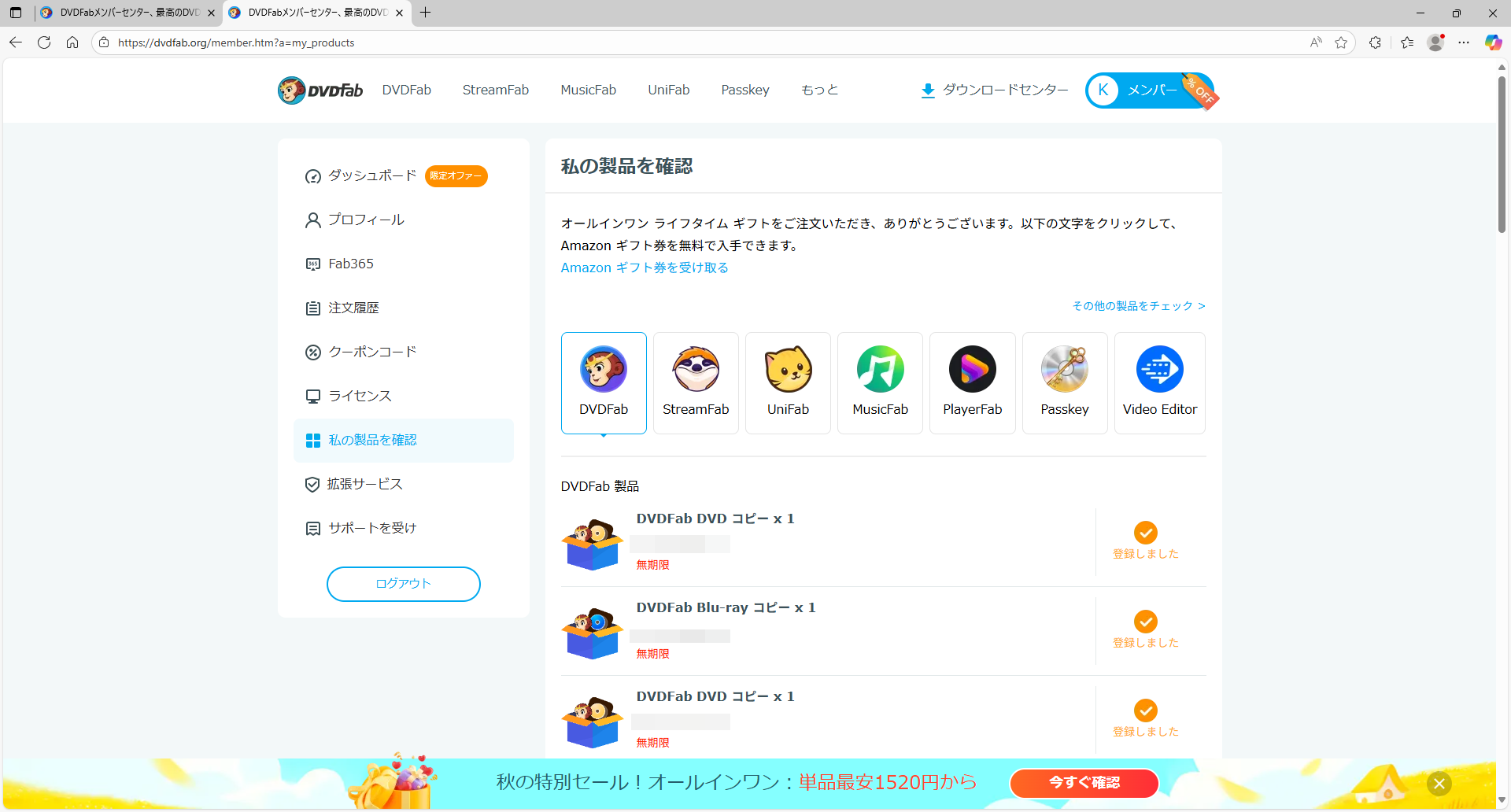Click the browser refresh icon
This screenshot has height=812, width=1511.
coord(44,42)
